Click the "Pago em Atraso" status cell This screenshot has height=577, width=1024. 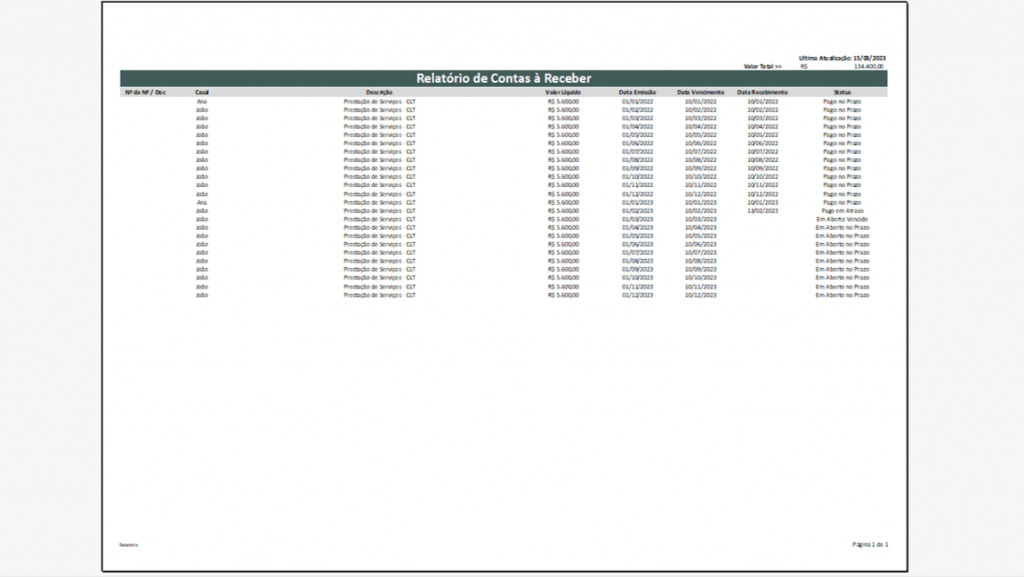coord(842,211)
